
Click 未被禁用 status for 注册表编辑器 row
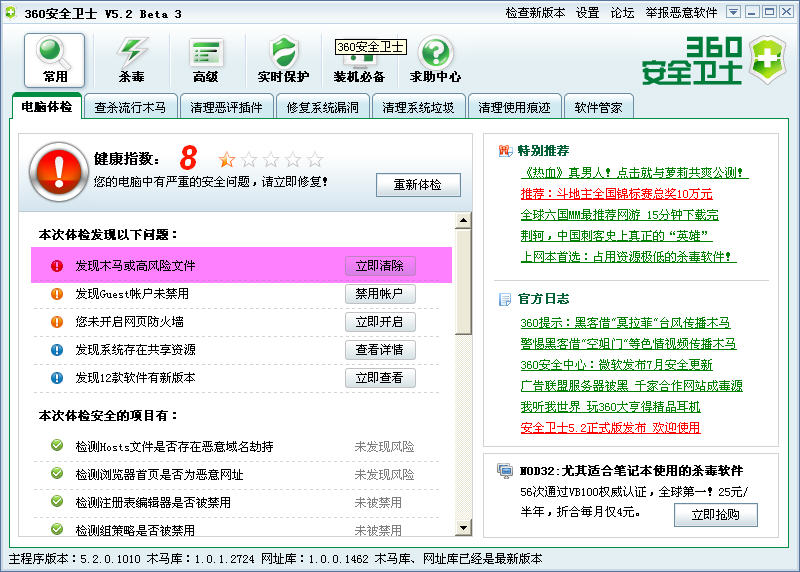(378, 503)
